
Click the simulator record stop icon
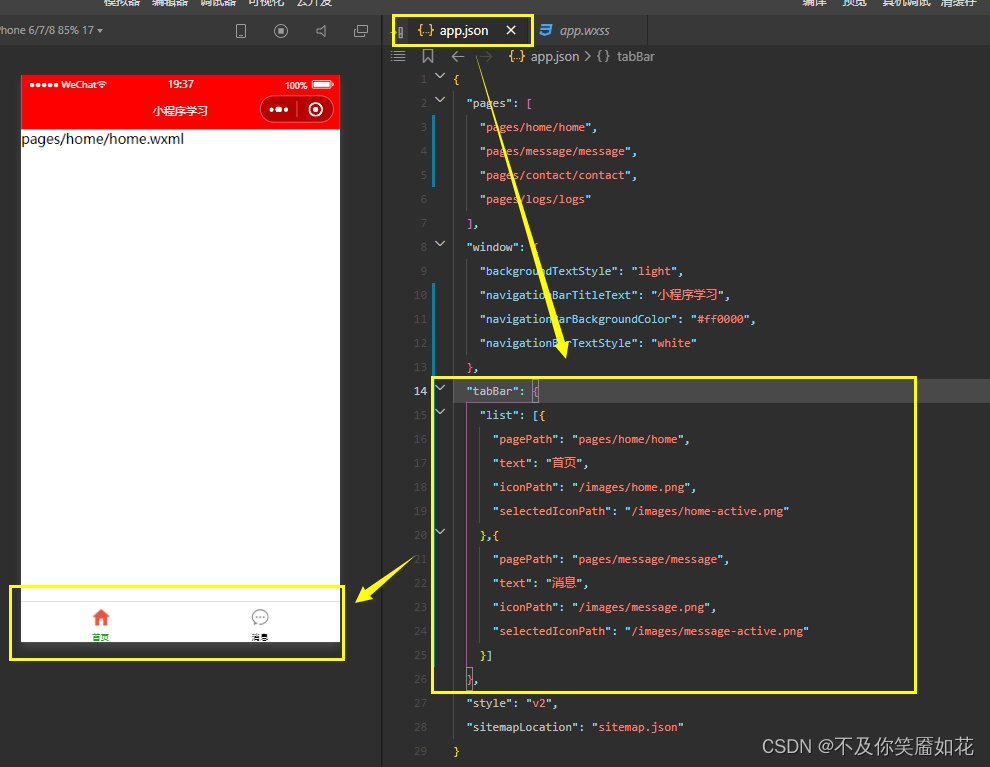[281, 31]
